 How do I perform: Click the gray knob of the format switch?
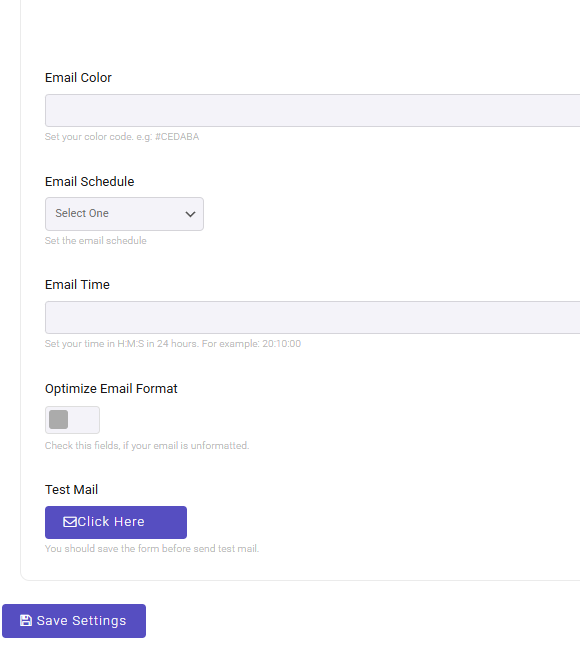coord(59,420)
